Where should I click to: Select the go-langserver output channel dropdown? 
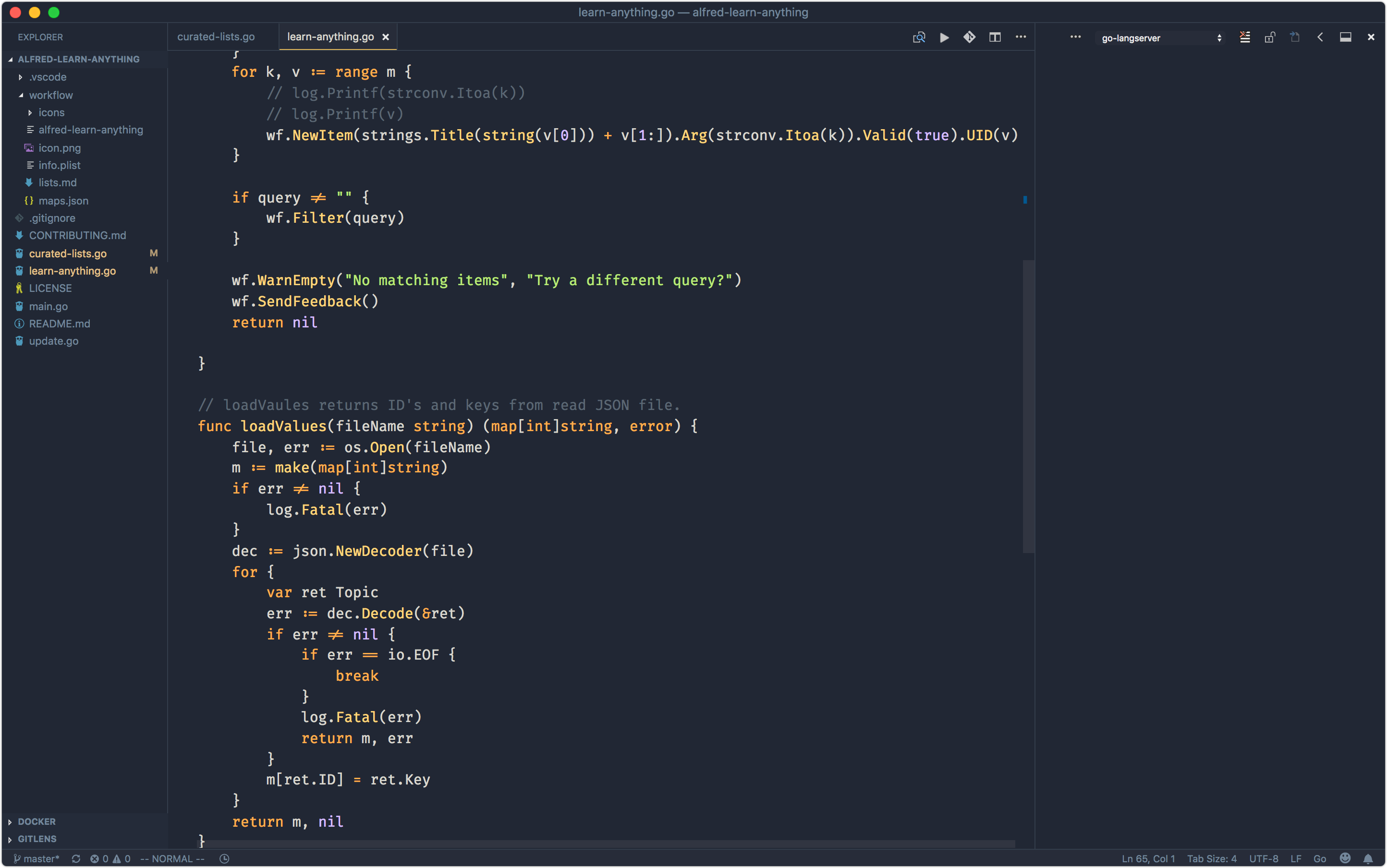(x=1160, y=38)
